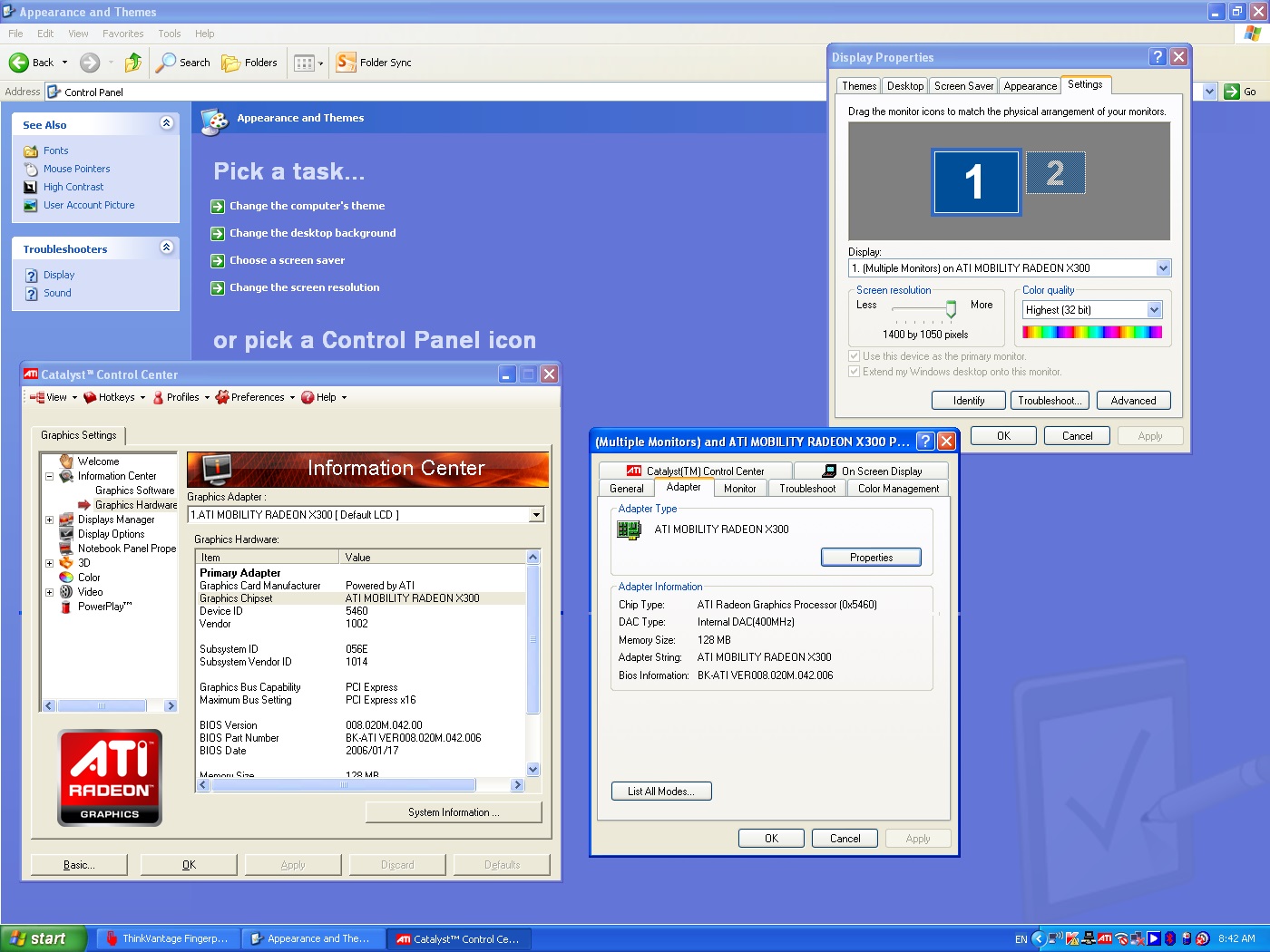Toggle 'Extend my Windows desktop onto this monitor'
Screen dimensions: 1270x952
[x=854, y=372]
